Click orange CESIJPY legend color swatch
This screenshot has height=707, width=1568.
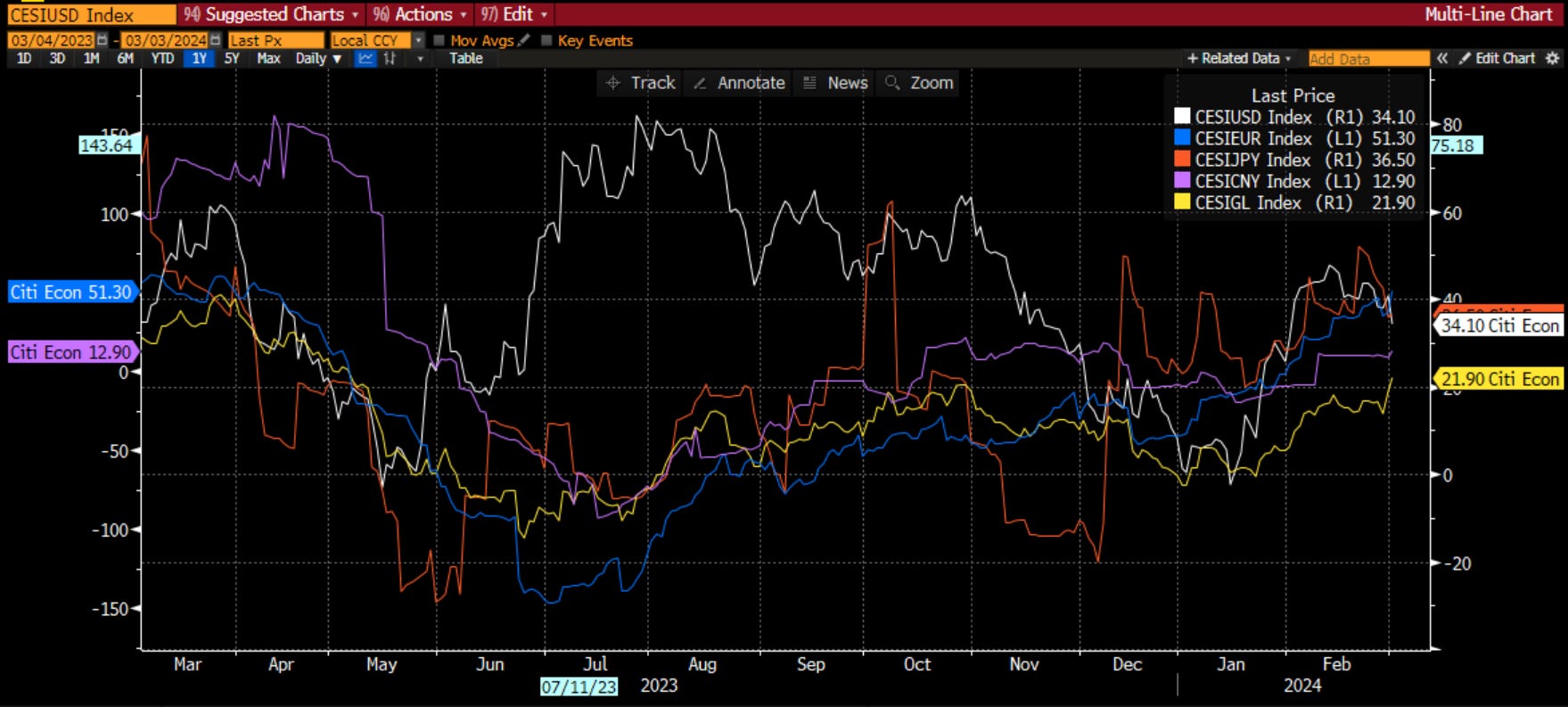coord(1182,160)
